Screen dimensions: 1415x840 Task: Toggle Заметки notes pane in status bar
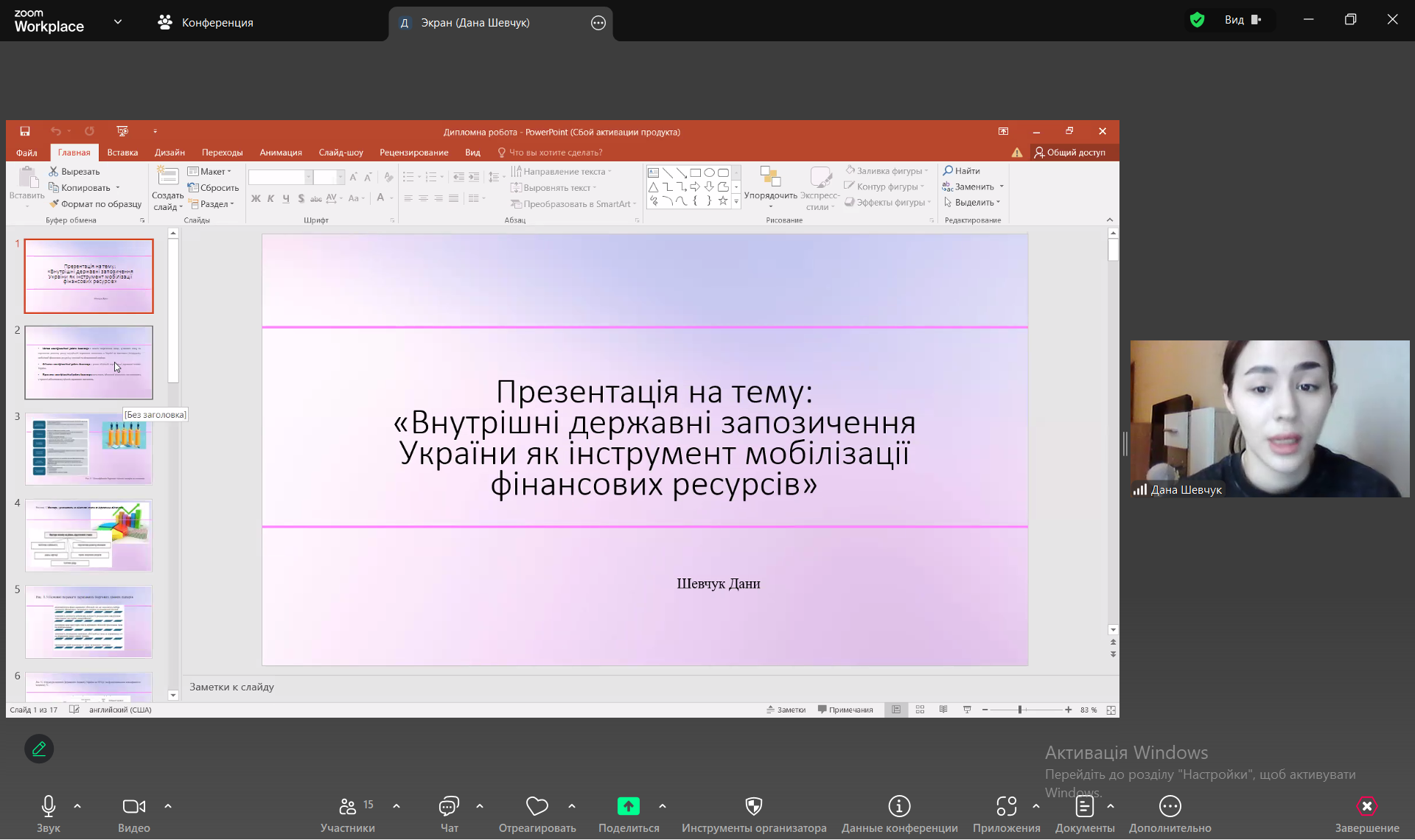click(786, 710)
